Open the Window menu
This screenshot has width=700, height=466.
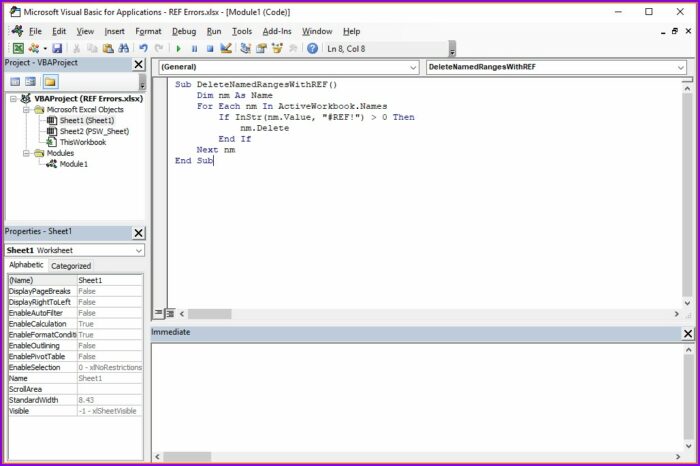point(317,31)
